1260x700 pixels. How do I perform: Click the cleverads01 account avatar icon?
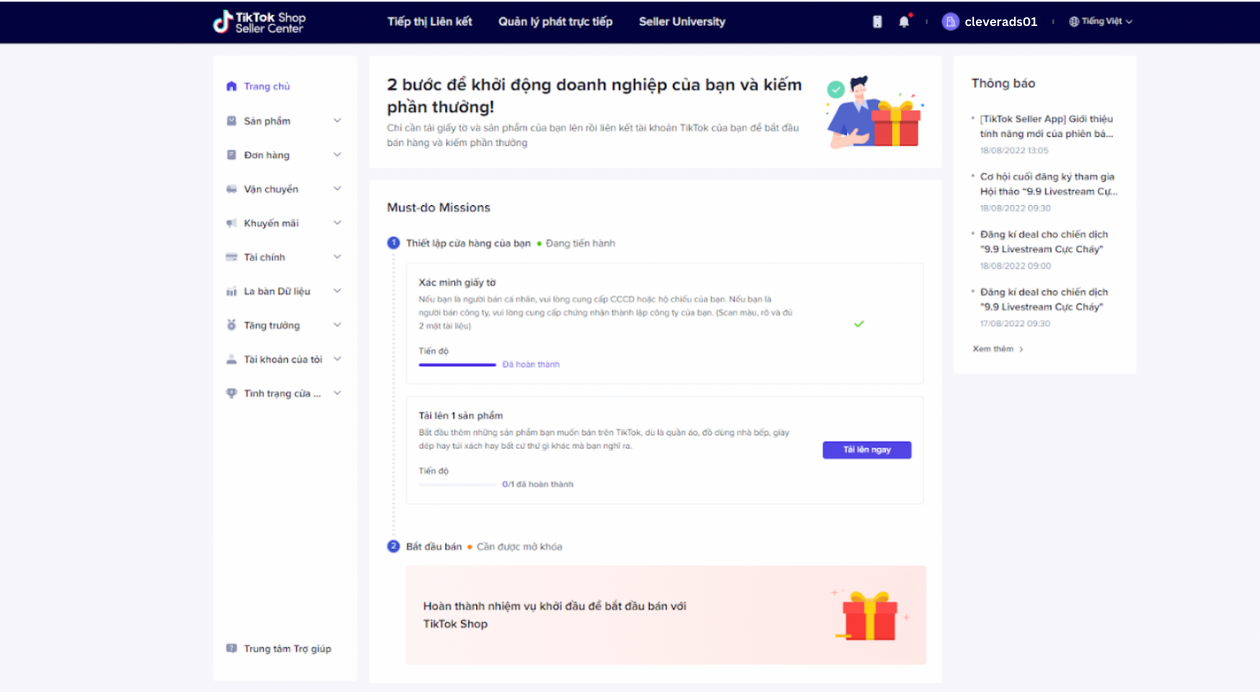pos(950,21)
